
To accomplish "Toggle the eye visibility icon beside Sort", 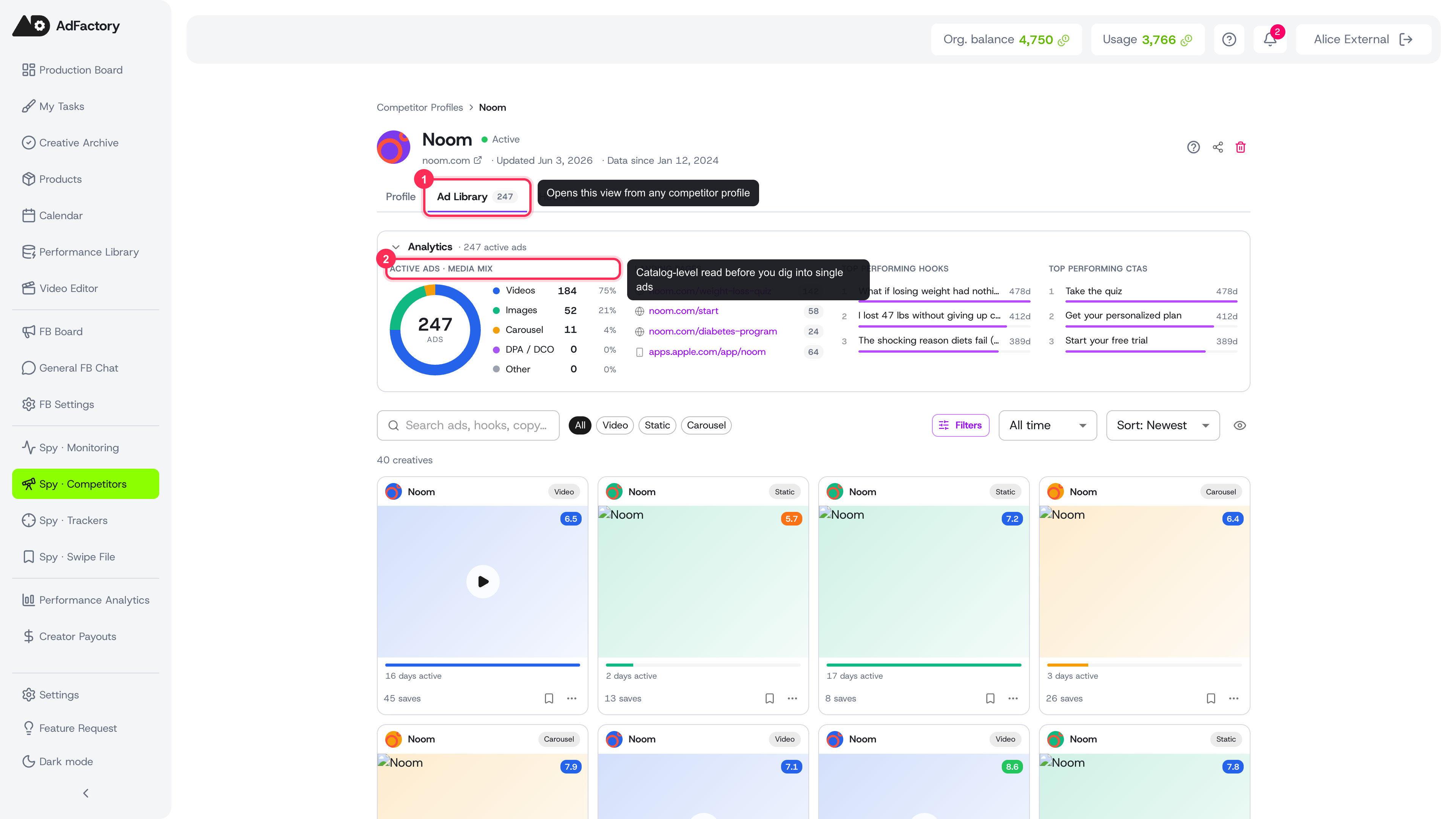I will click(x=1239, y=425).
